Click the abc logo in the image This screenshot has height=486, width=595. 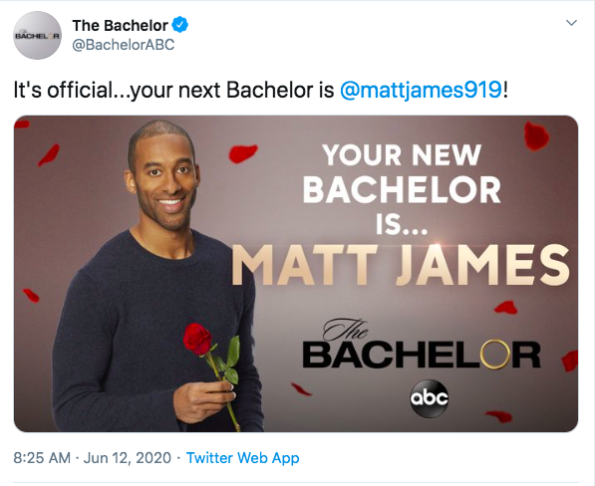(x=429, y=398)
